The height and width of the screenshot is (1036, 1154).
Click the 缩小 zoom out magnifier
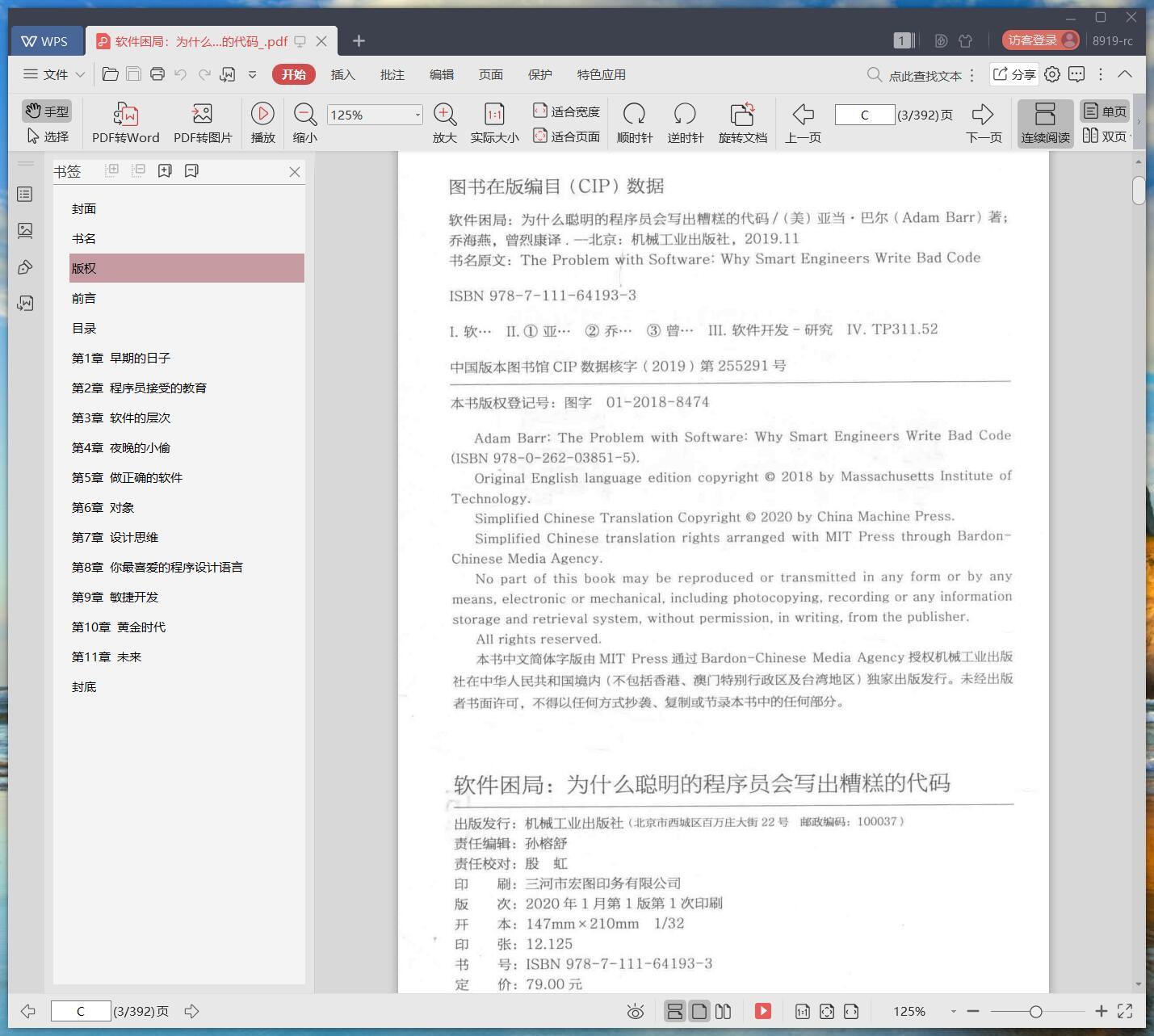(305, 123)
